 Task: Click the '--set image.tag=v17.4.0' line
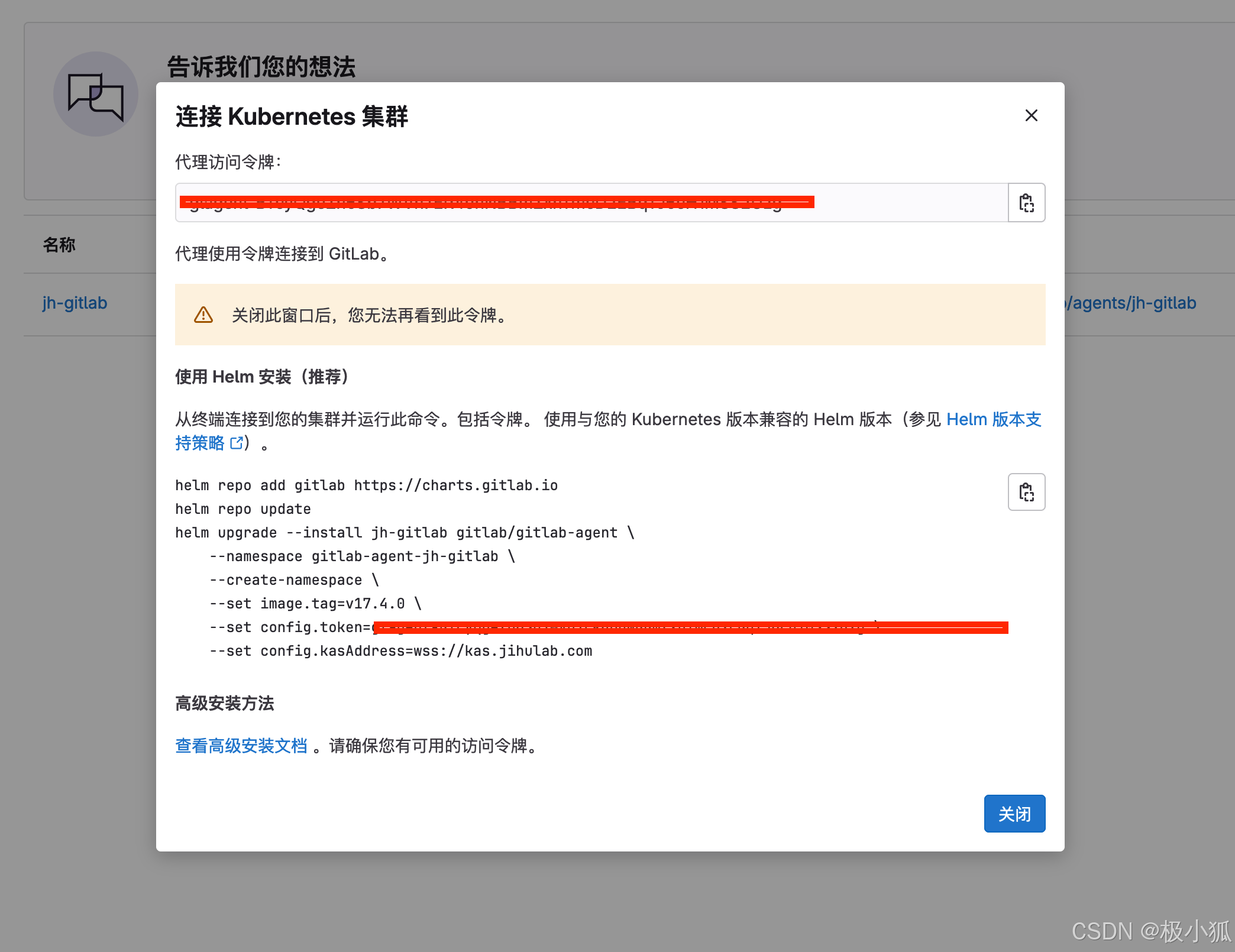tap(315, 604)
